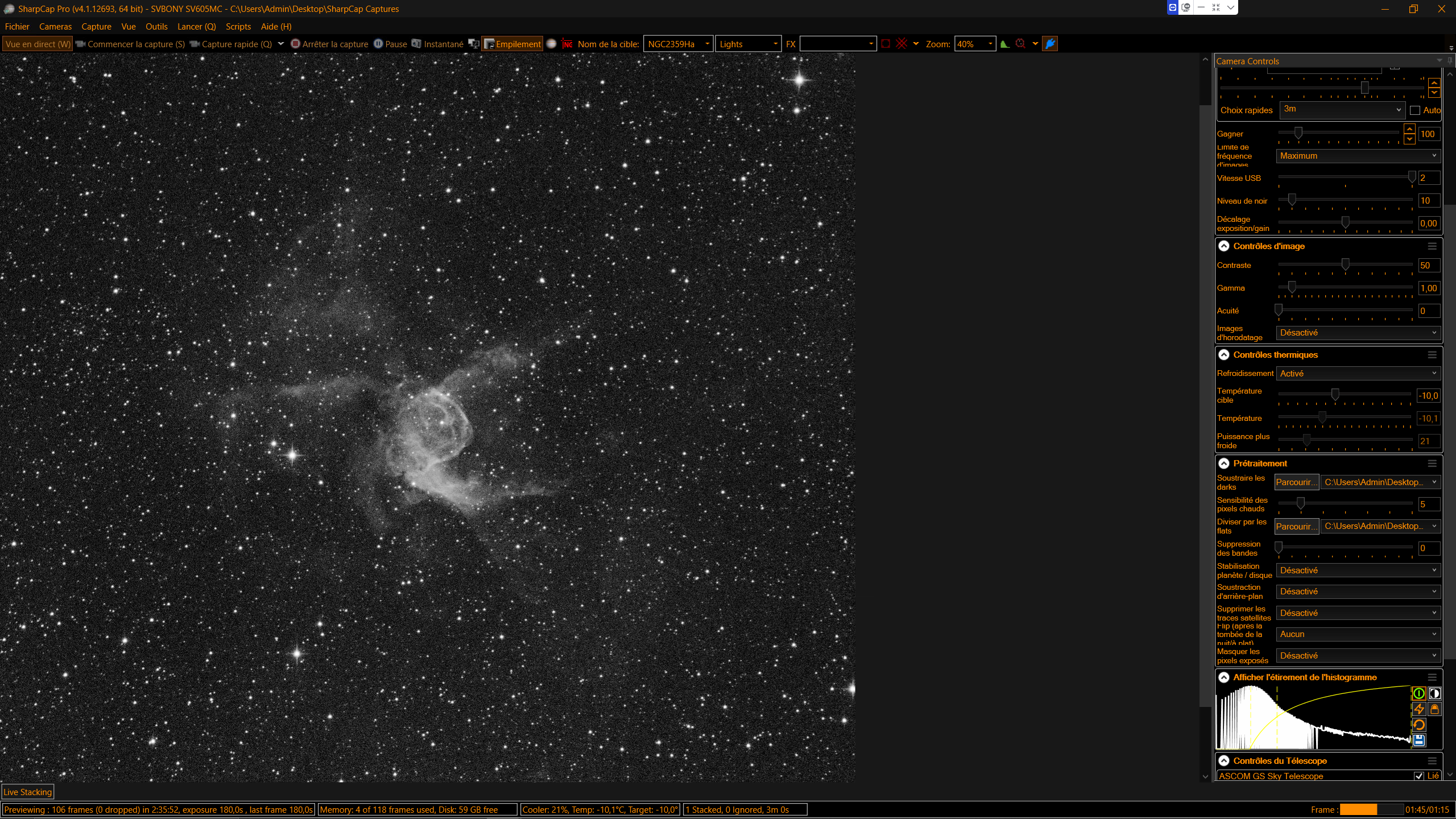Open Limite de fréquence Maximum dropdown
Viewport: 1456px width, 819px height.
point(1358,155)
